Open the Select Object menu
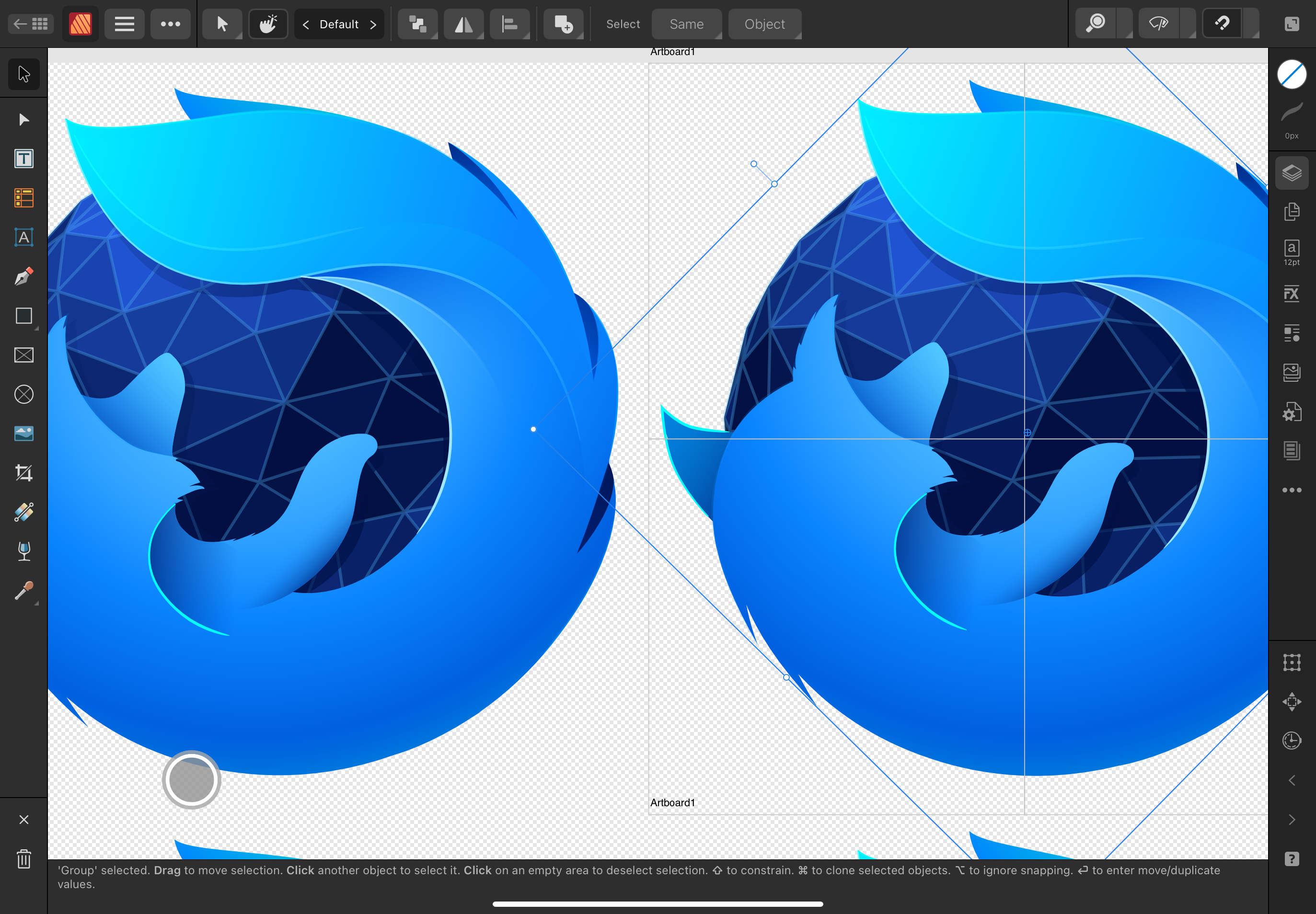This screenshot has height=914, width=1316. tap(764, 24)
